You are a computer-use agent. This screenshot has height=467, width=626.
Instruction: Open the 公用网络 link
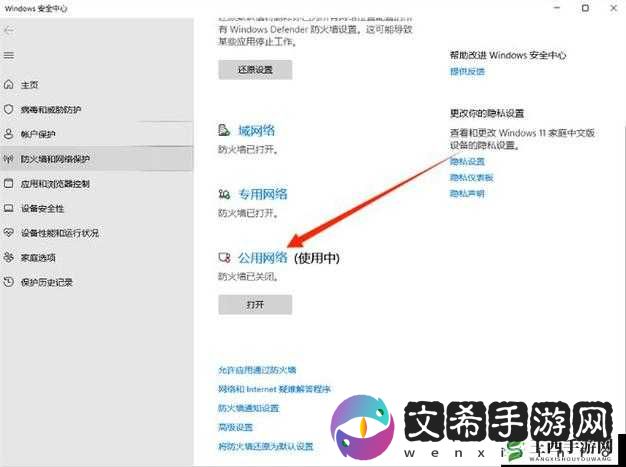coord(263,258)
